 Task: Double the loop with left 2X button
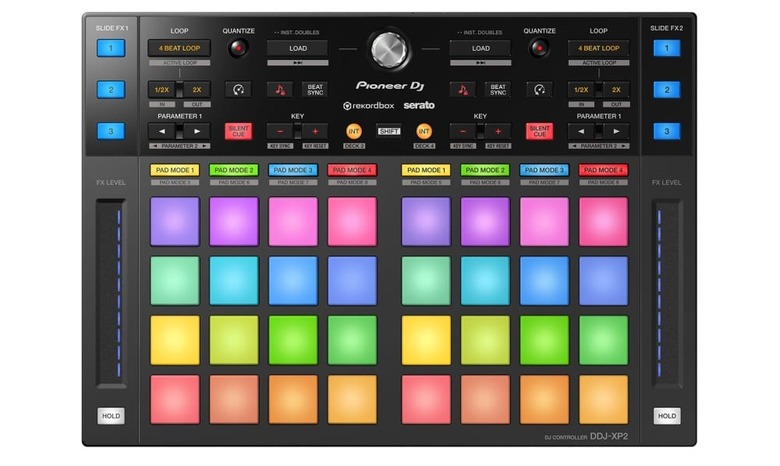tap(197, 90)
